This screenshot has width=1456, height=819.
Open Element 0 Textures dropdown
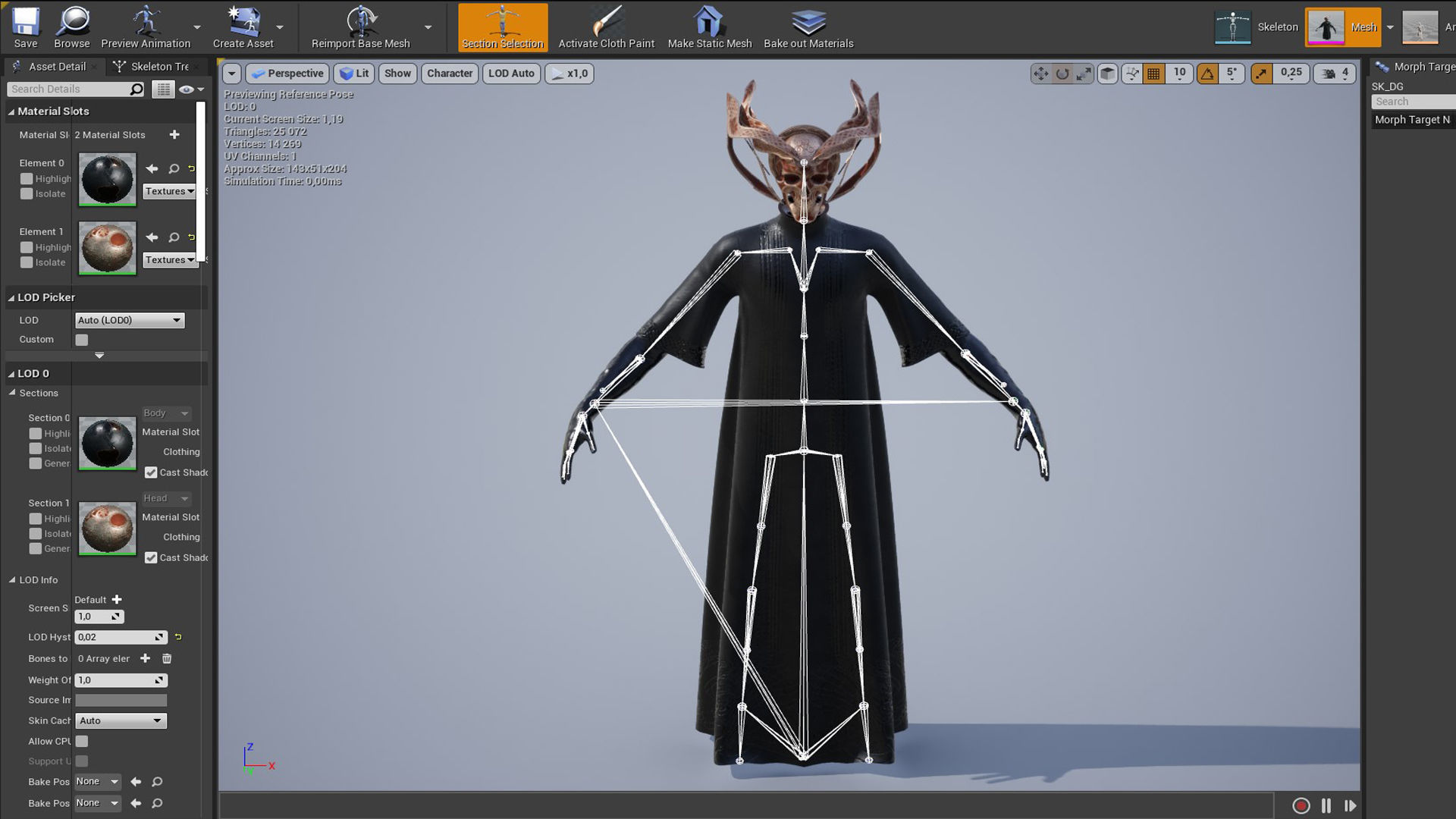point(170,191)
